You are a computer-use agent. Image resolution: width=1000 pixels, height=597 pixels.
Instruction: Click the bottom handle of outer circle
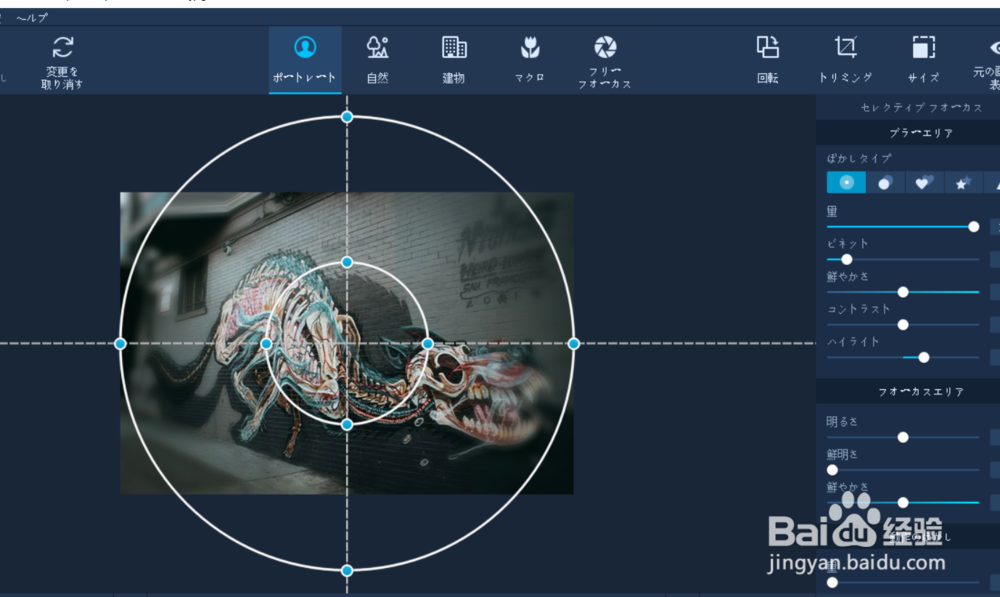tap(347, 570)
